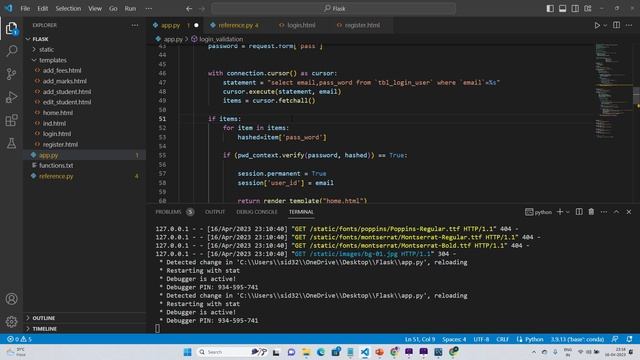640x360 pixels.
Task: Change encoding via UTF-8 status item
Action: pos(481,339)
